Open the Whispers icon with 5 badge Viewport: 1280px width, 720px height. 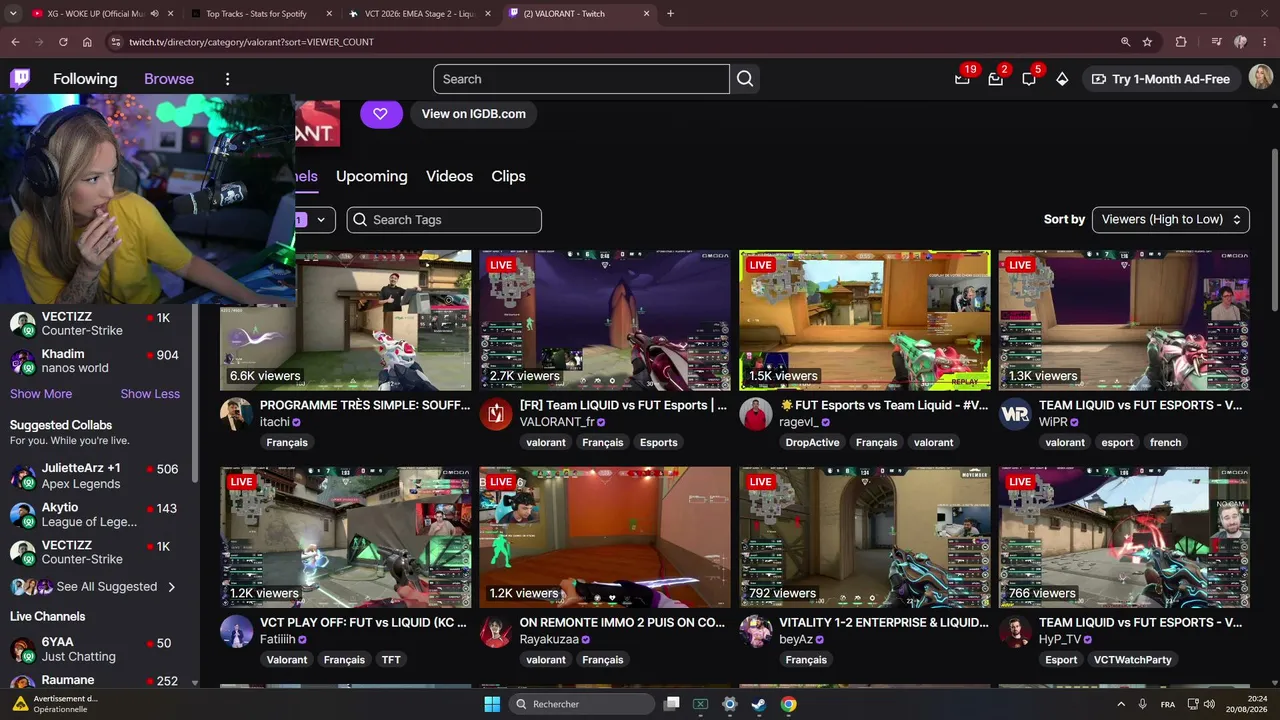tap(1029, 79)
